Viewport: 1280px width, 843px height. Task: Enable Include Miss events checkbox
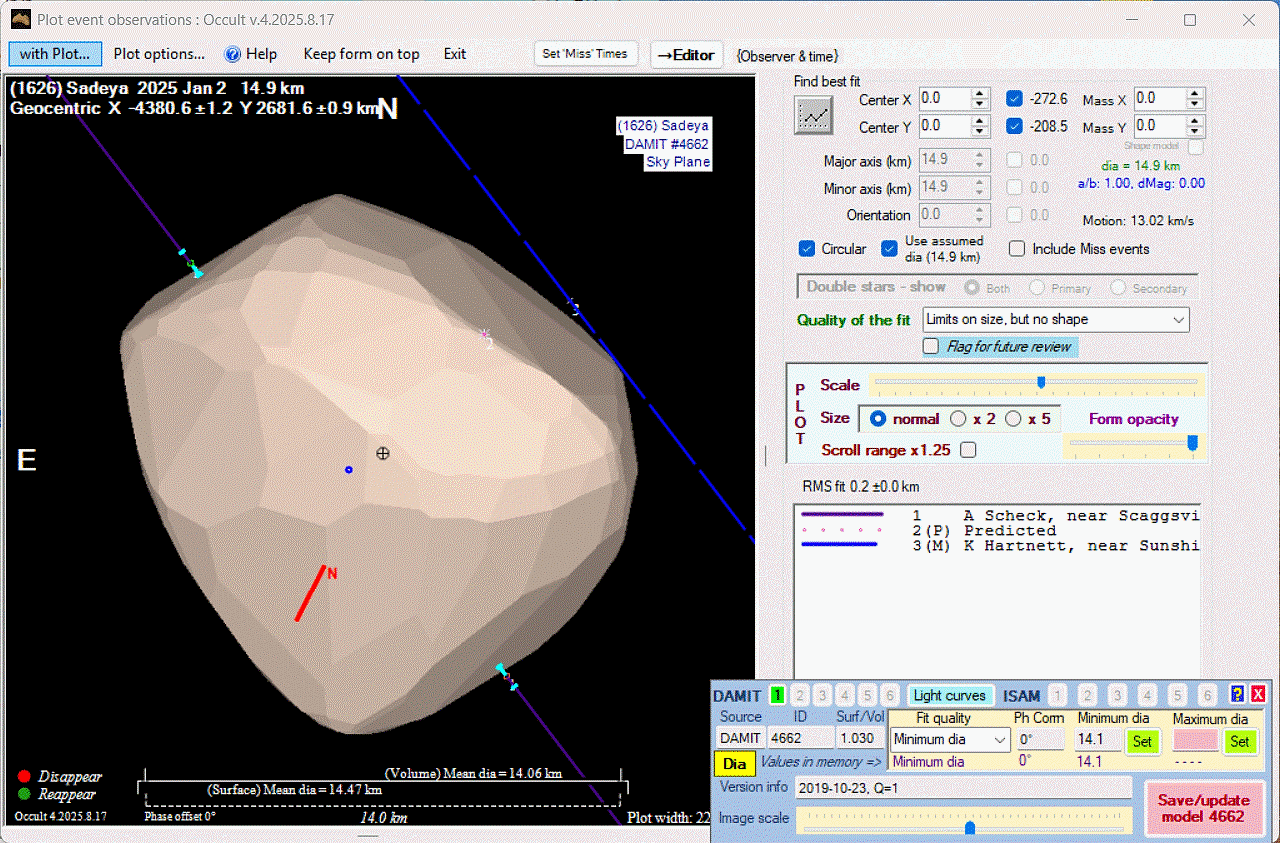(1017, 249)
